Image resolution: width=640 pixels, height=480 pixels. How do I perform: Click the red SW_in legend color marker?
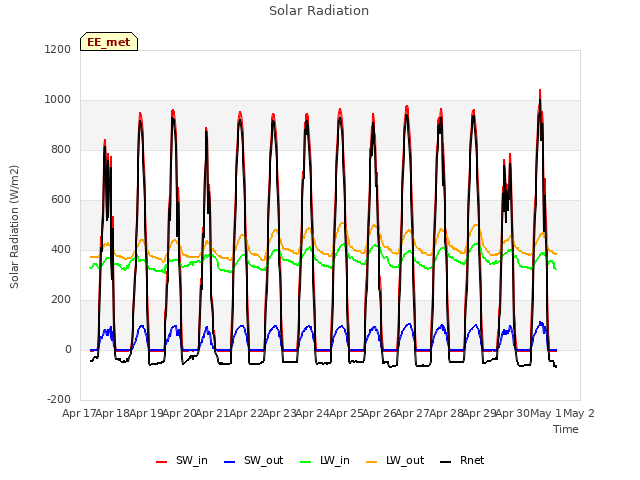pos(162,462)
